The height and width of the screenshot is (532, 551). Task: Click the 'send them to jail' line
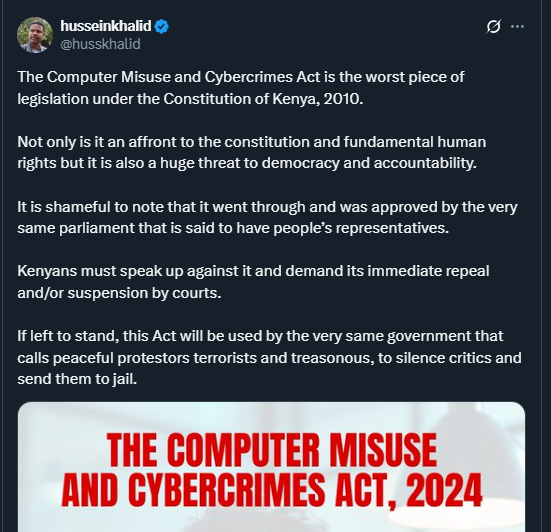[77, 379]
